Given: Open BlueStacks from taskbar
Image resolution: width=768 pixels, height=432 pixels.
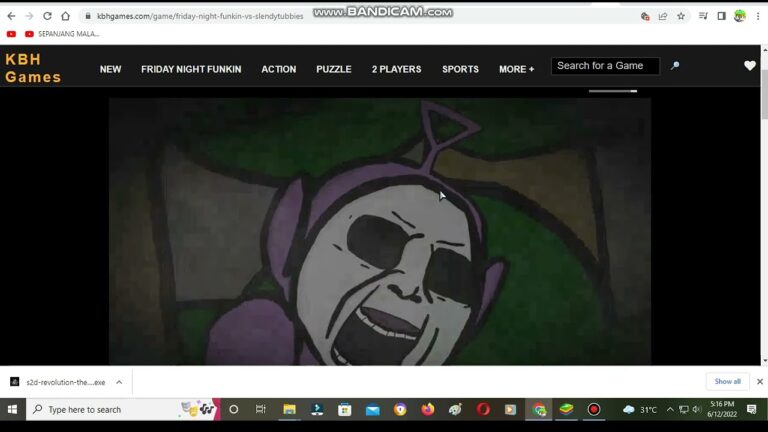Looking at the screenshot, I should tap(566, 409).
